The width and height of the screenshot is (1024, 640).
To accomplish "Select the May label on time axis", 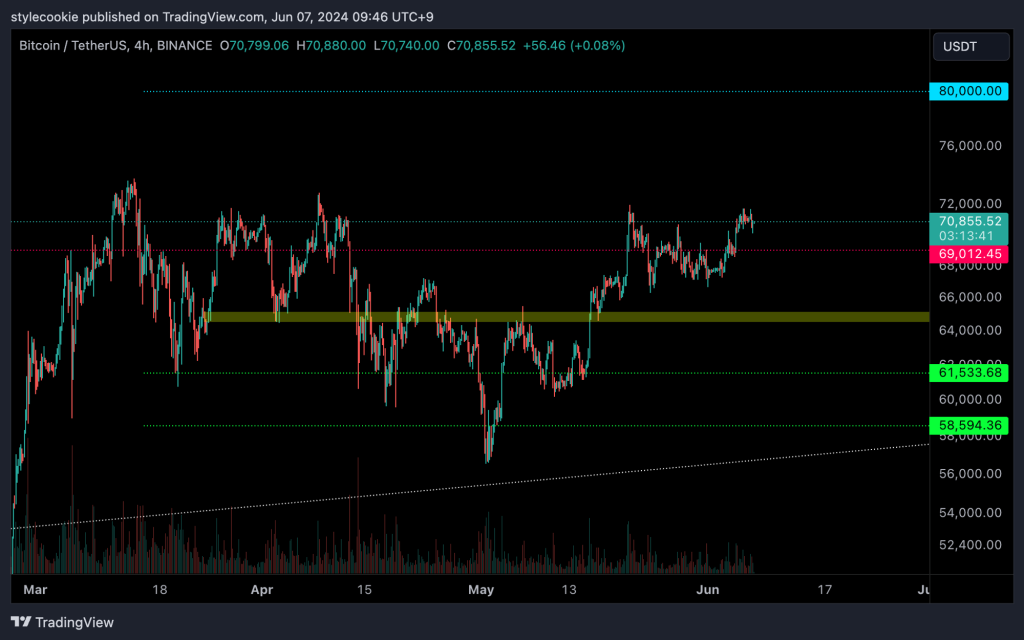I will click(482, 590).
